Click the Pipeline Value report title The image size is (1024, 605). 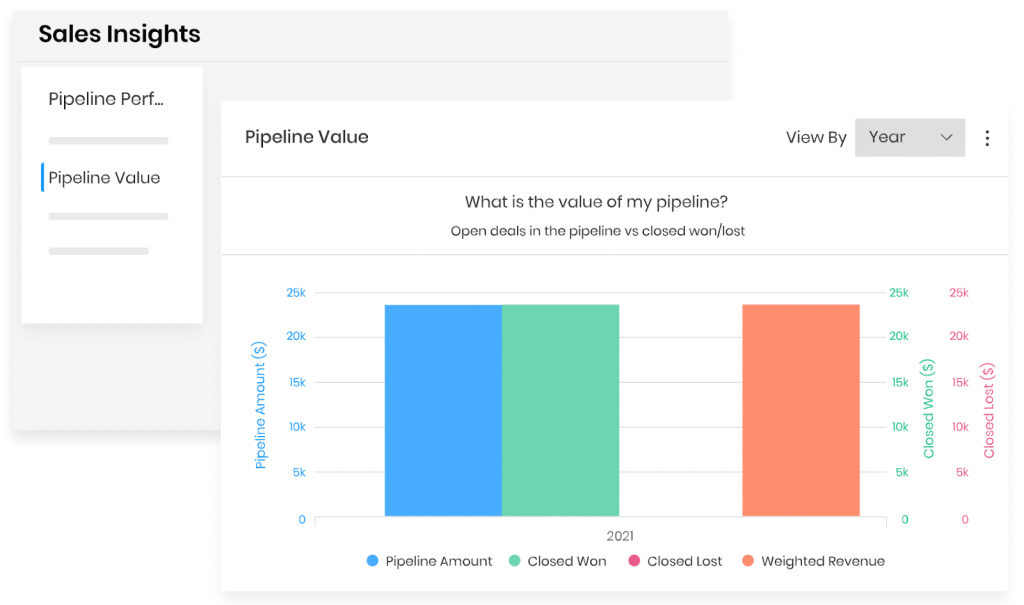point(306,137)
